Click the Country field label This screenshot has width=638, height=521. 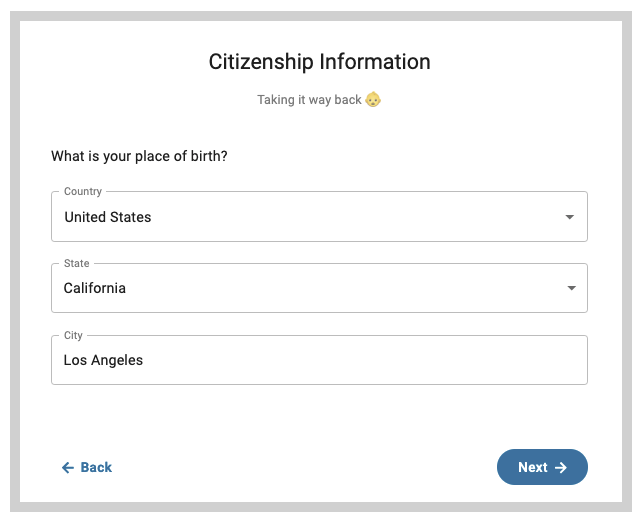(83, 191)
